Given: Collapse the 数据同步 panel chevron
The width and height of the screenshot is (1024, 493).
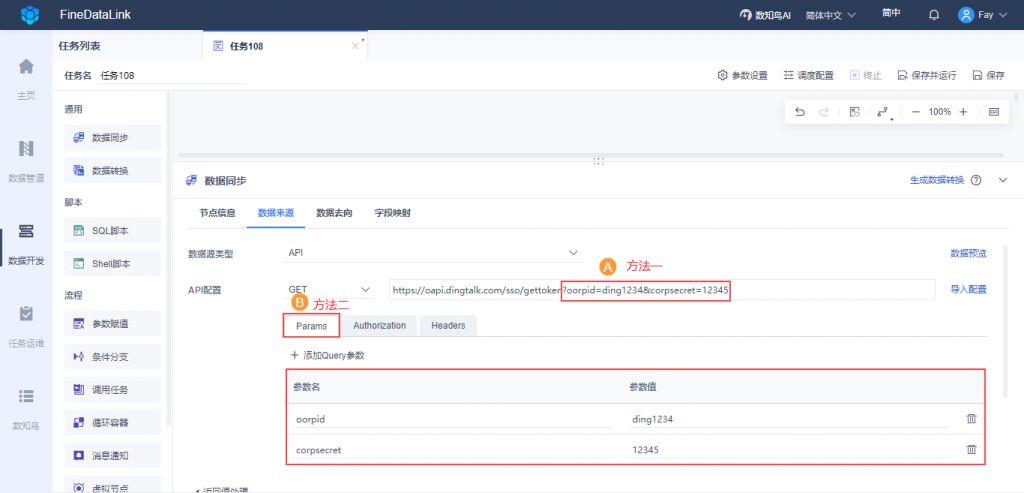Looking at the screenshot, I should click(1004, 180).
